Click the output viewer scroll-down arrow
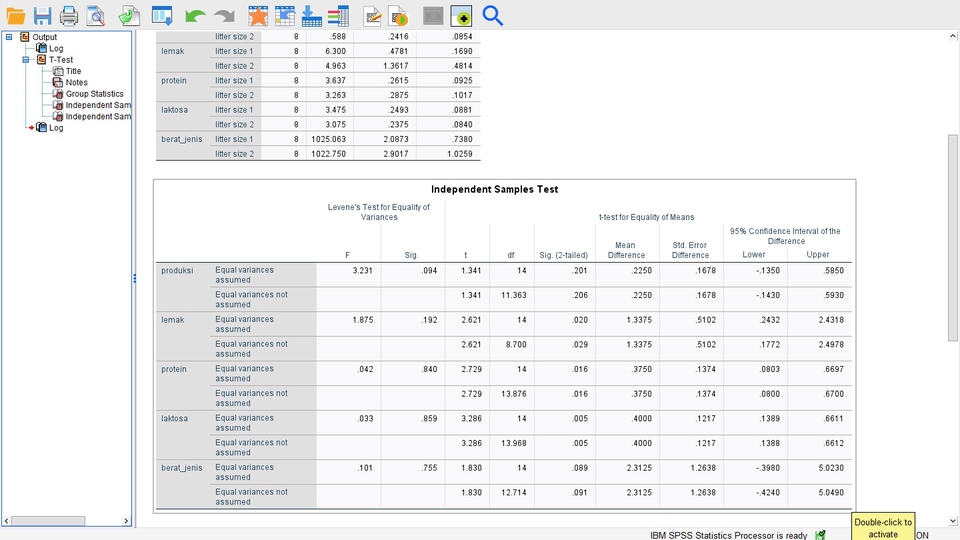 [x=953, y=521]
